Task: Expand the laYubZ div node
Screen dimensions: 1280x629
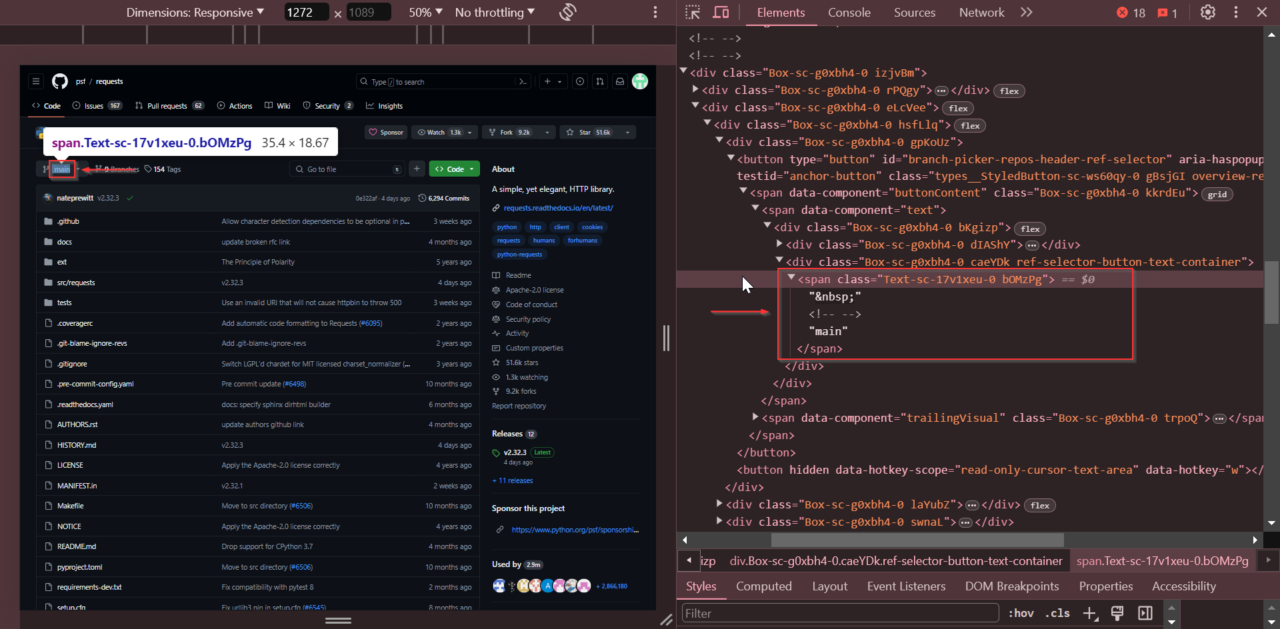Action: [x=719, y=505]
